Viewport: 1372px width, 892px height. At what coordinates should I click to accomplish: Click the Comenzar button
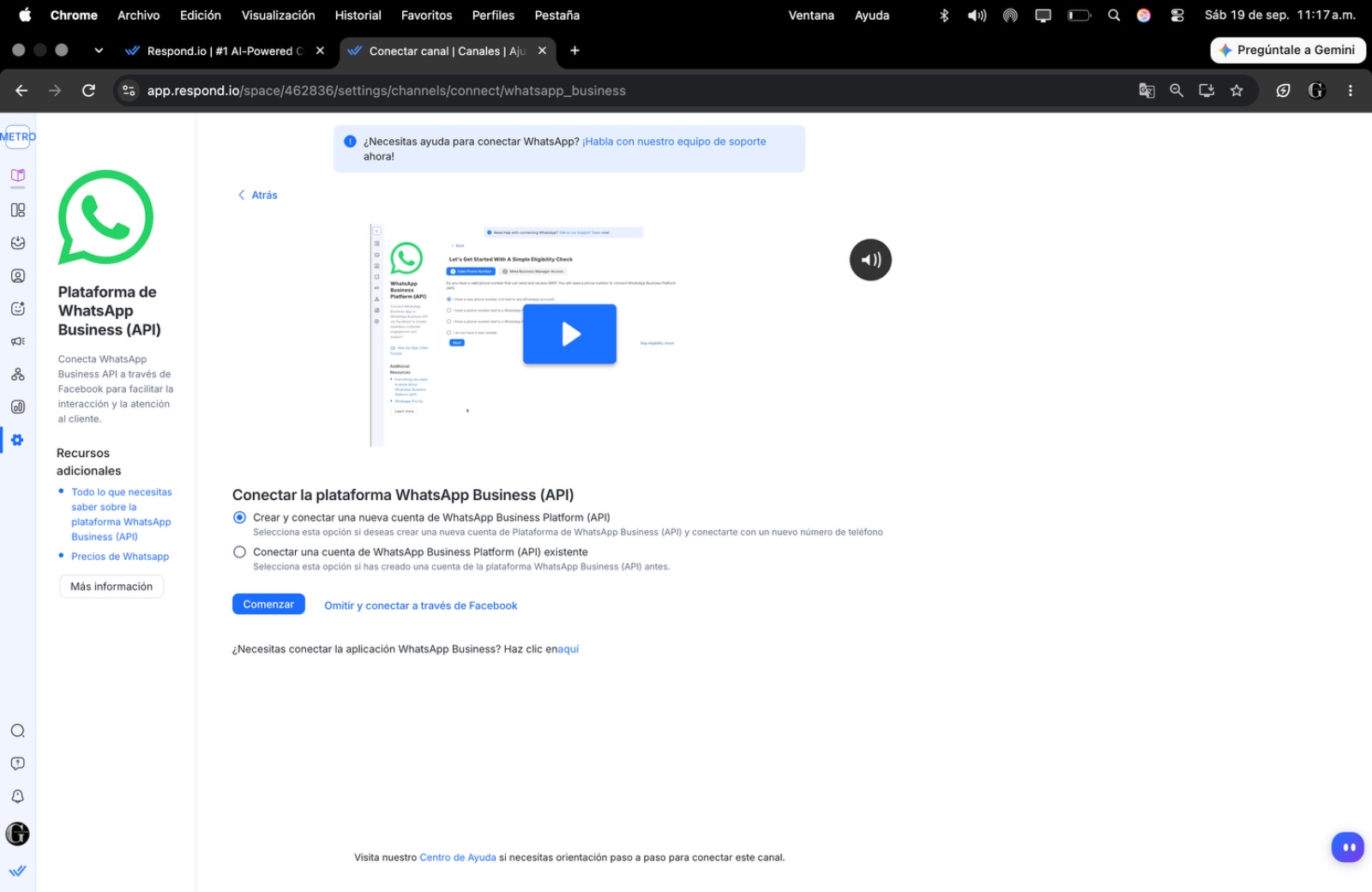point(268,605)
